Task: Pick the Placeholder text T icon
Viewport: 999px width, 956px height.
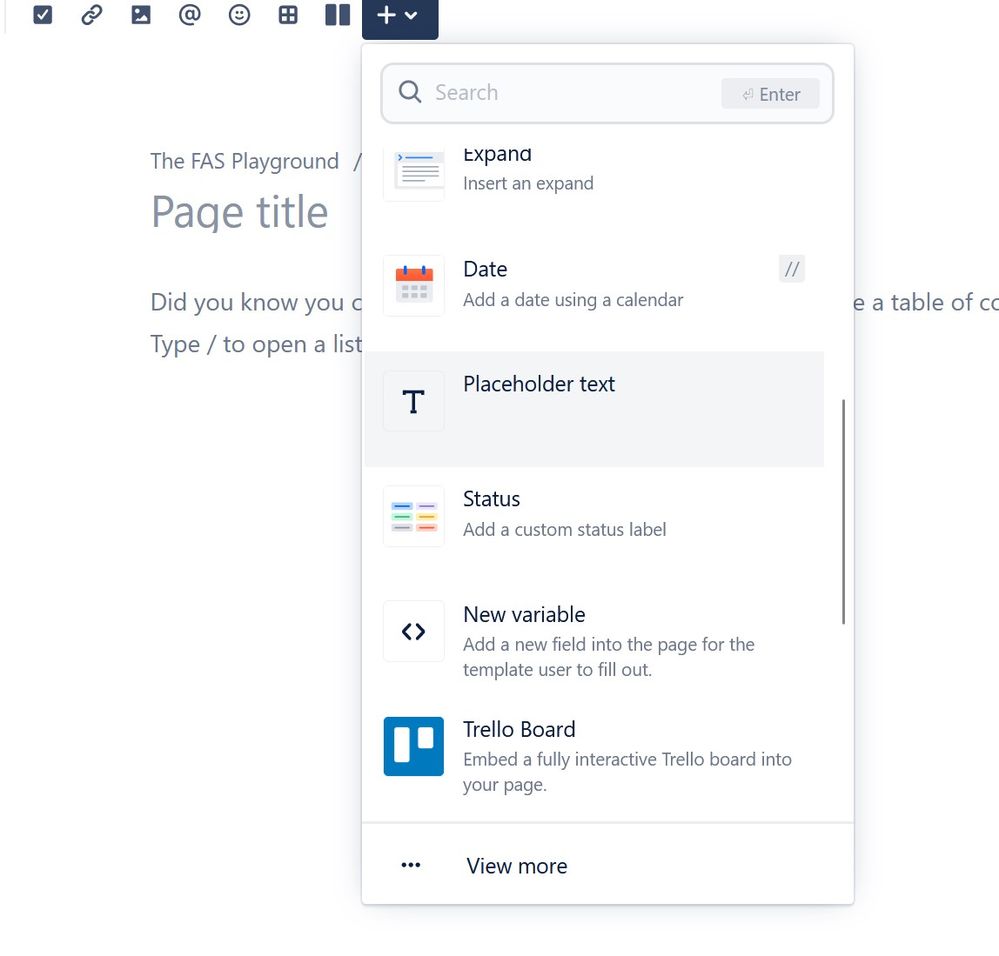Action: 413,401
